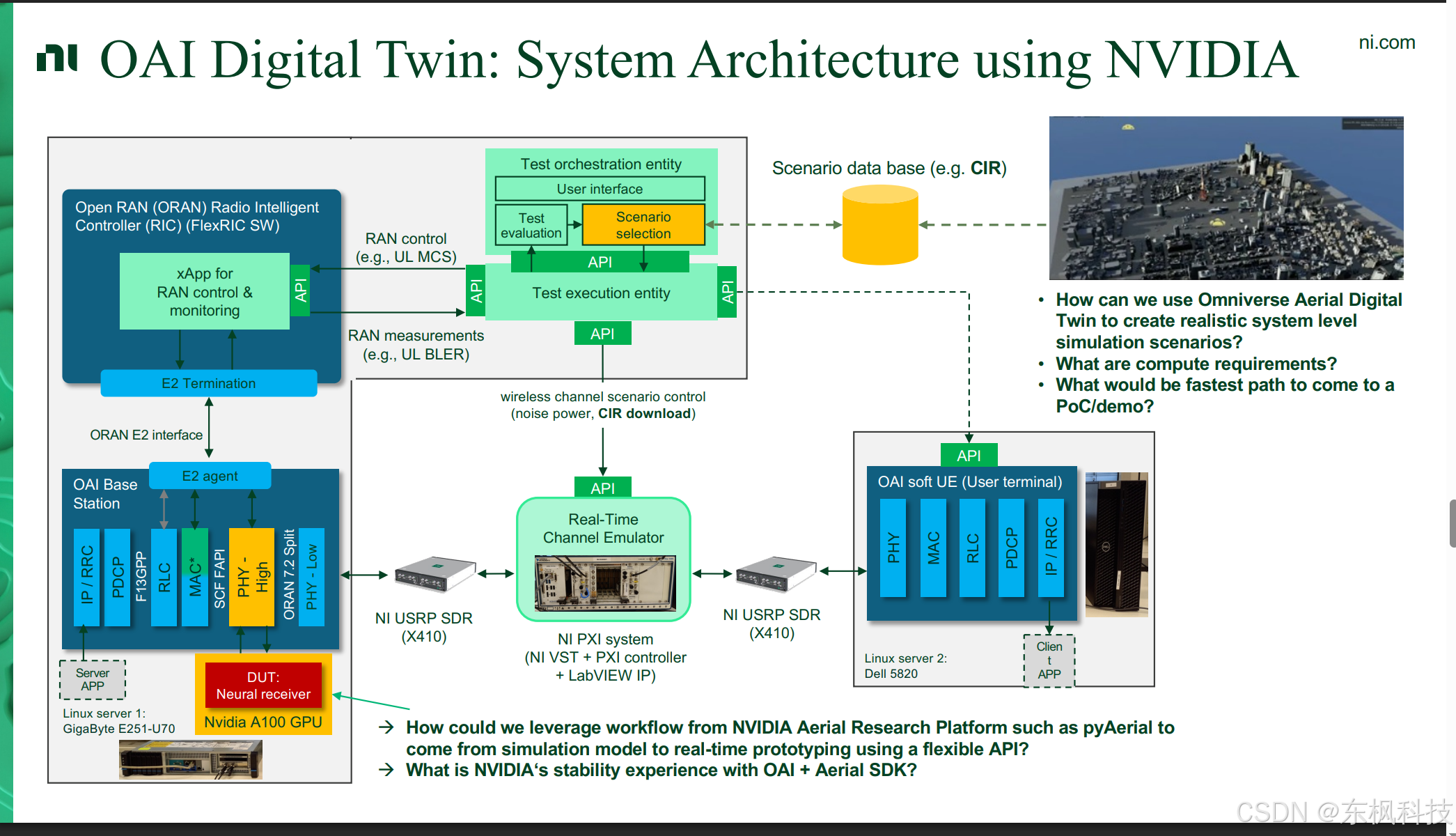This screenshot has width=1456, height=836.
Task: Click the Scenario selection box
Action: (x=643, y=225)
